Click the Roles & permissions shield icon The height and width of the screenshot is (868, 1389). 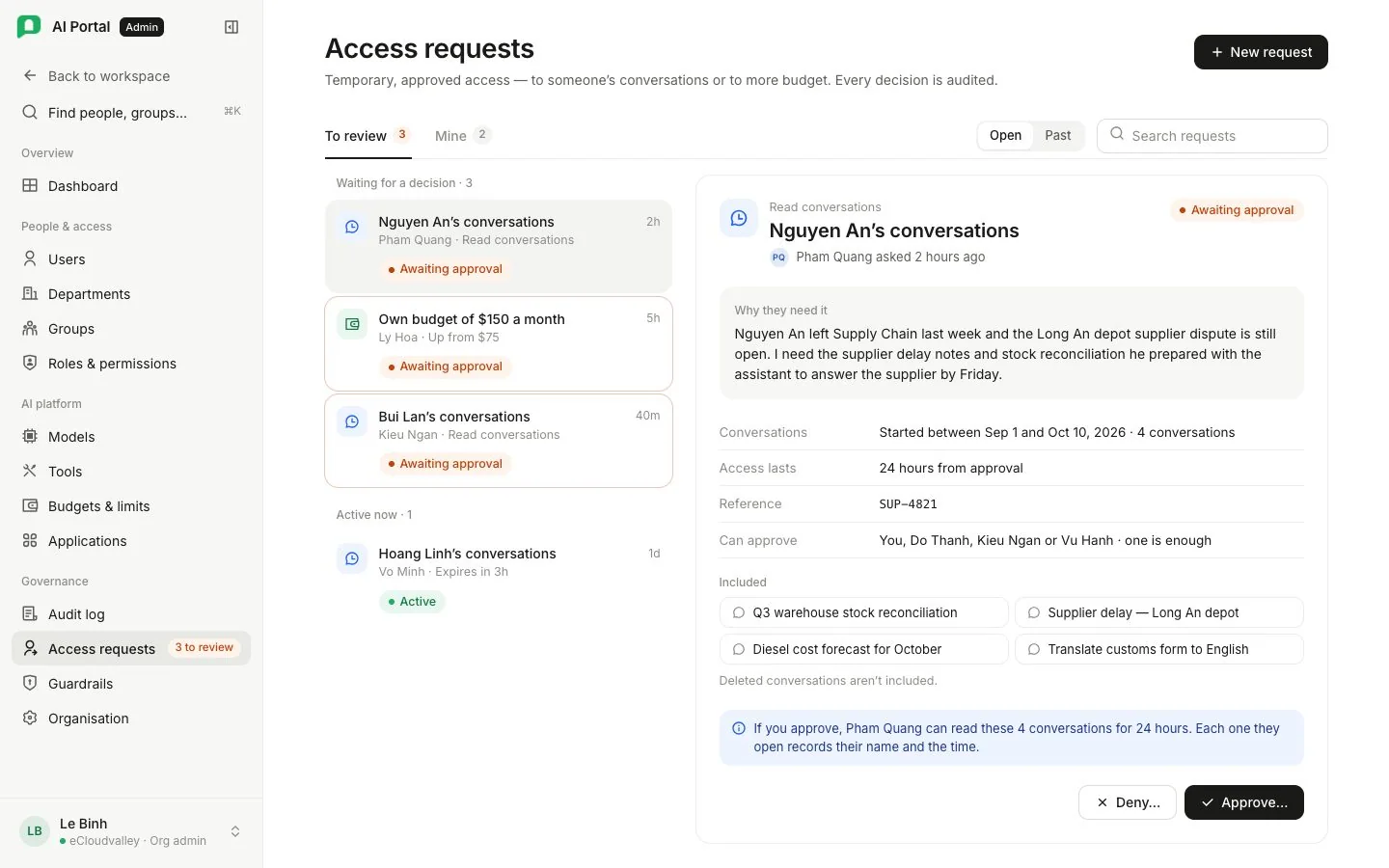click(30, 364)
